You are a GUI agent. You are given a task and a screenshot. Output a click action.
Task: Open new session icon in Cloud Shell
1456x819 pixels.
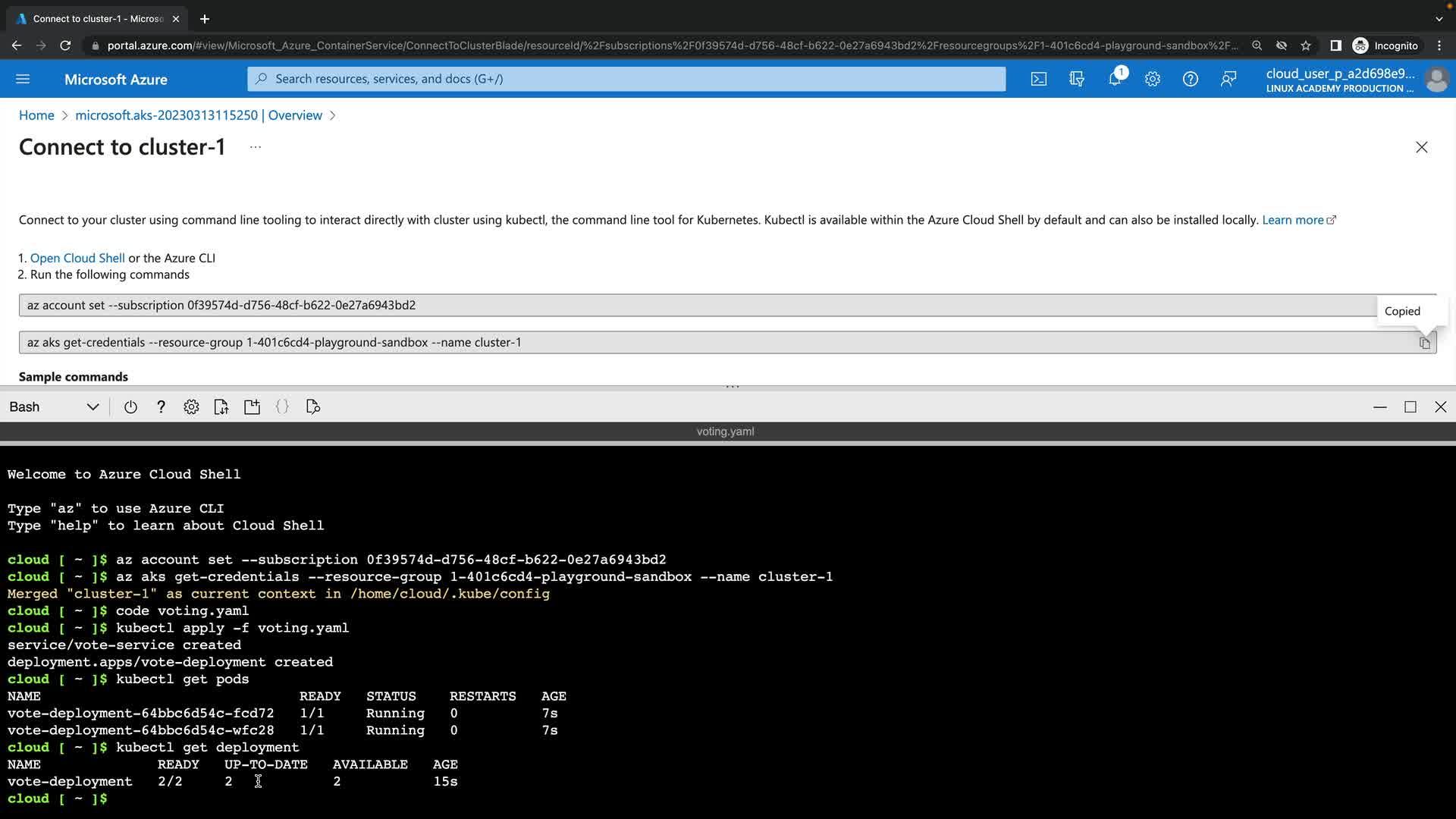tap(252, 407)
